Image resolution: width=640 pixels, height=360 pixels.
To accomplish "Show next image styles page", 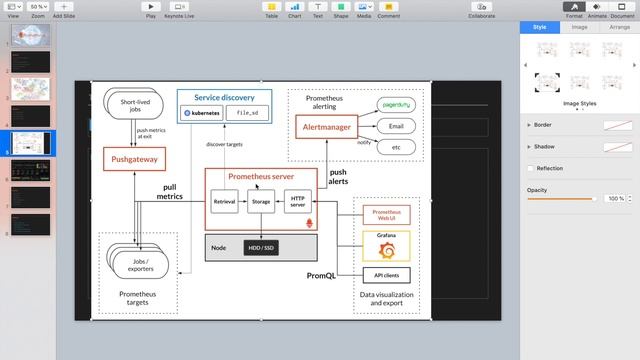I will tap(634, 65).
